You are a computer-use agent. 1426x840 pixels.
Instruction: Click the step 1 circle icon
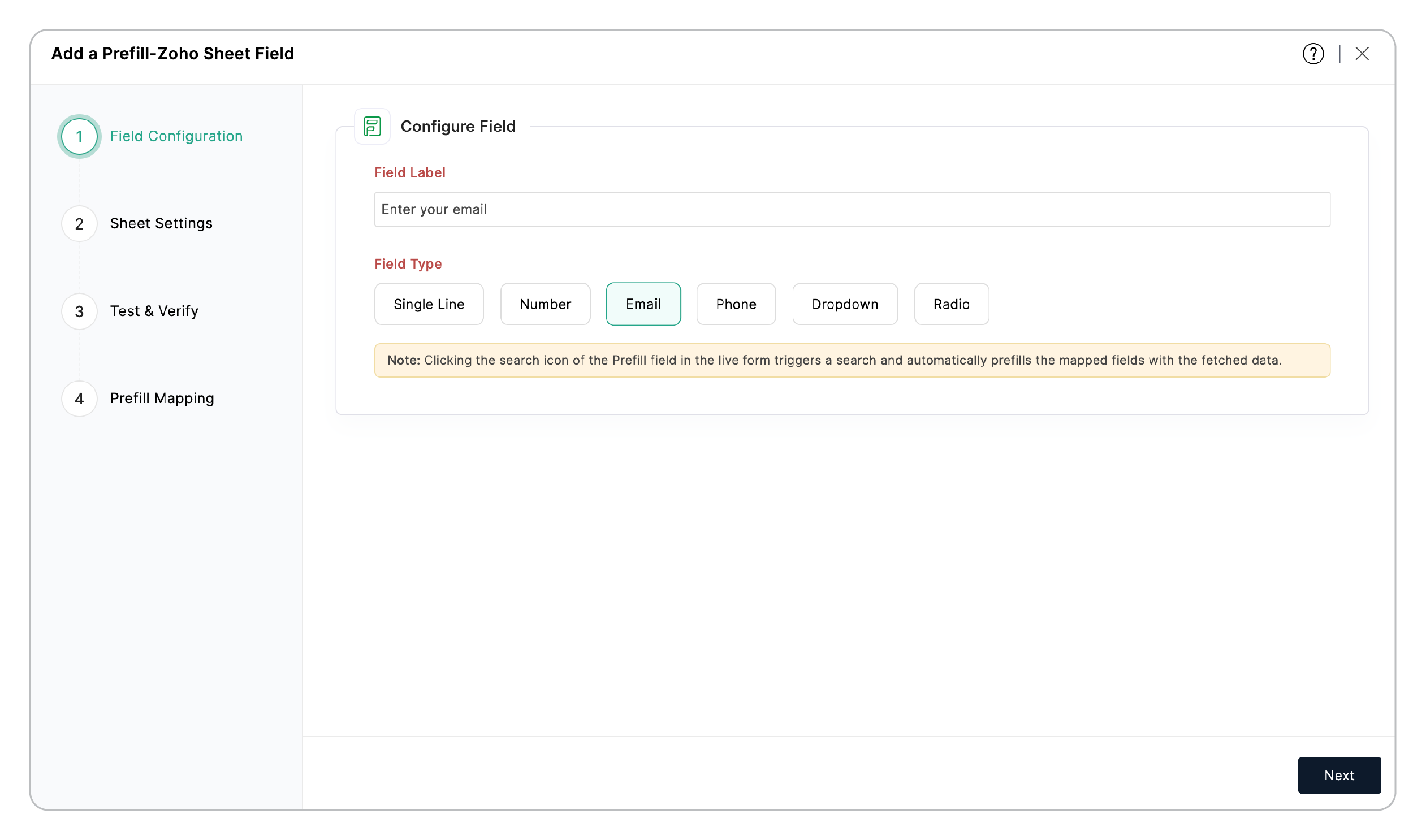(x=79, y=136)
